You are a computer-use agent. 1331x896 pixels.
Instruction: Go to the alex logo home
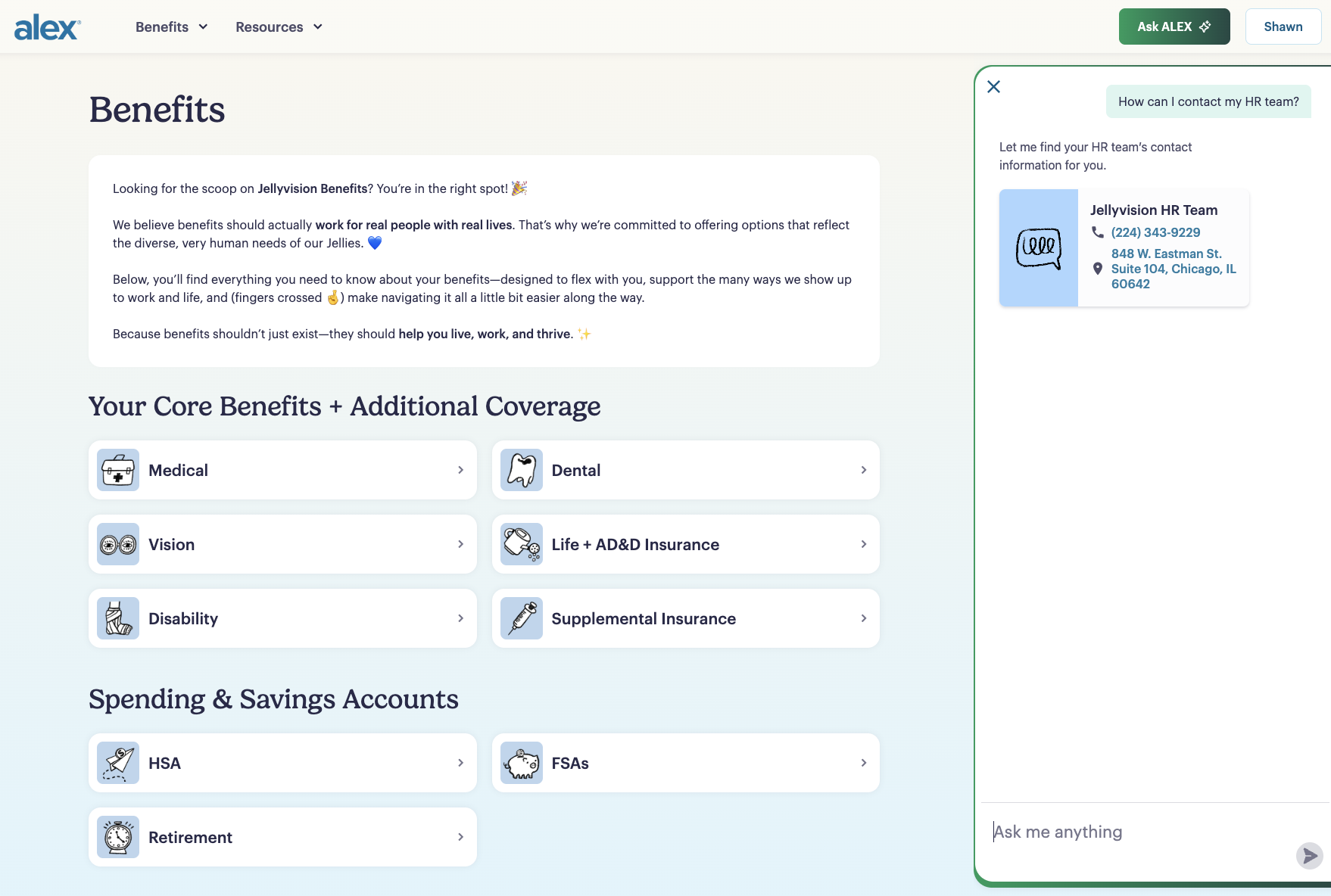(47, 27)
